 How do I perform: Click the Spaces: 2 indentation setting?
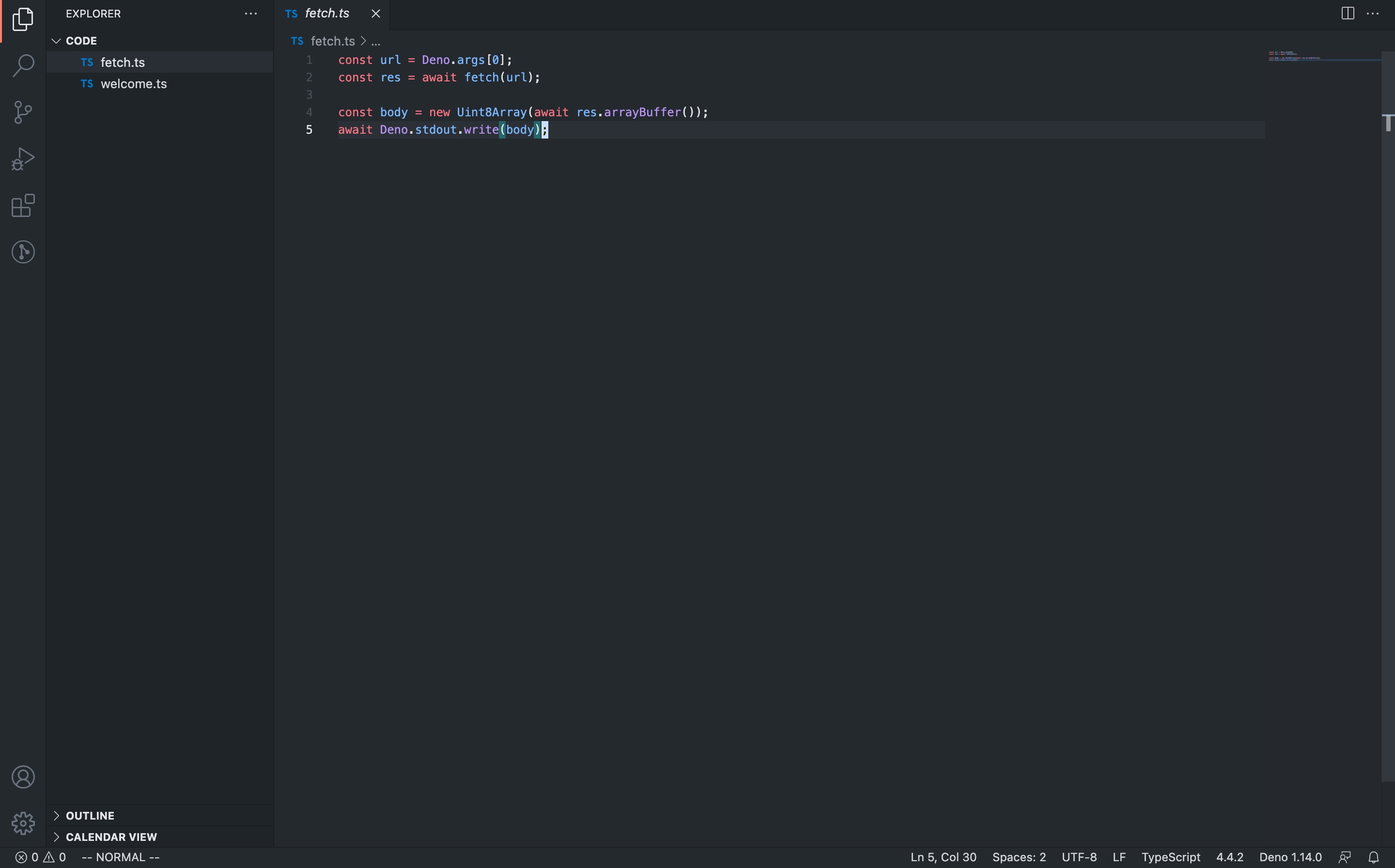coord(1019,857)
